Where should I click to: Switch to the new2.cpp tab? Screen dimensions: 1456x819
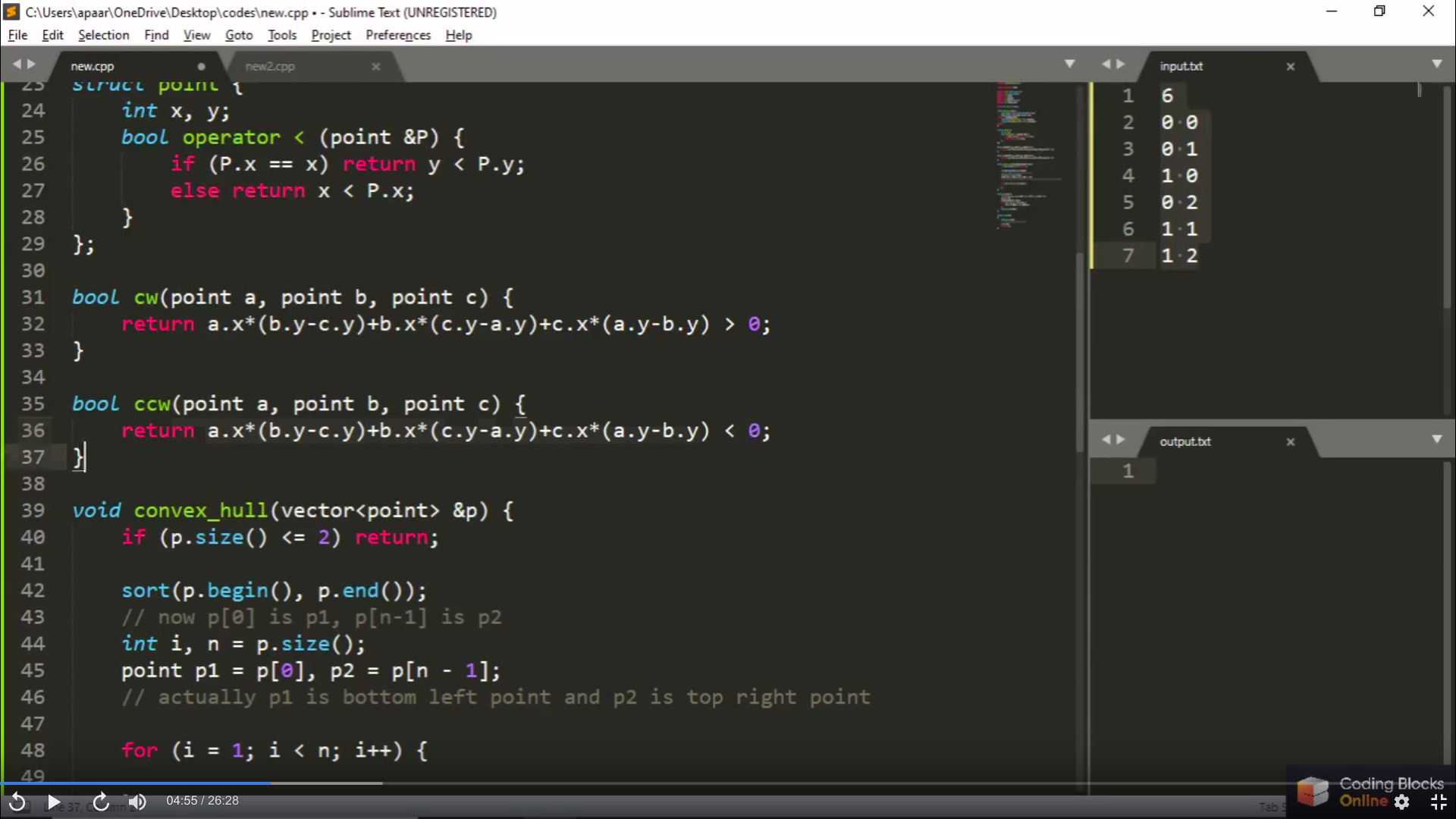tap(271, 67)
